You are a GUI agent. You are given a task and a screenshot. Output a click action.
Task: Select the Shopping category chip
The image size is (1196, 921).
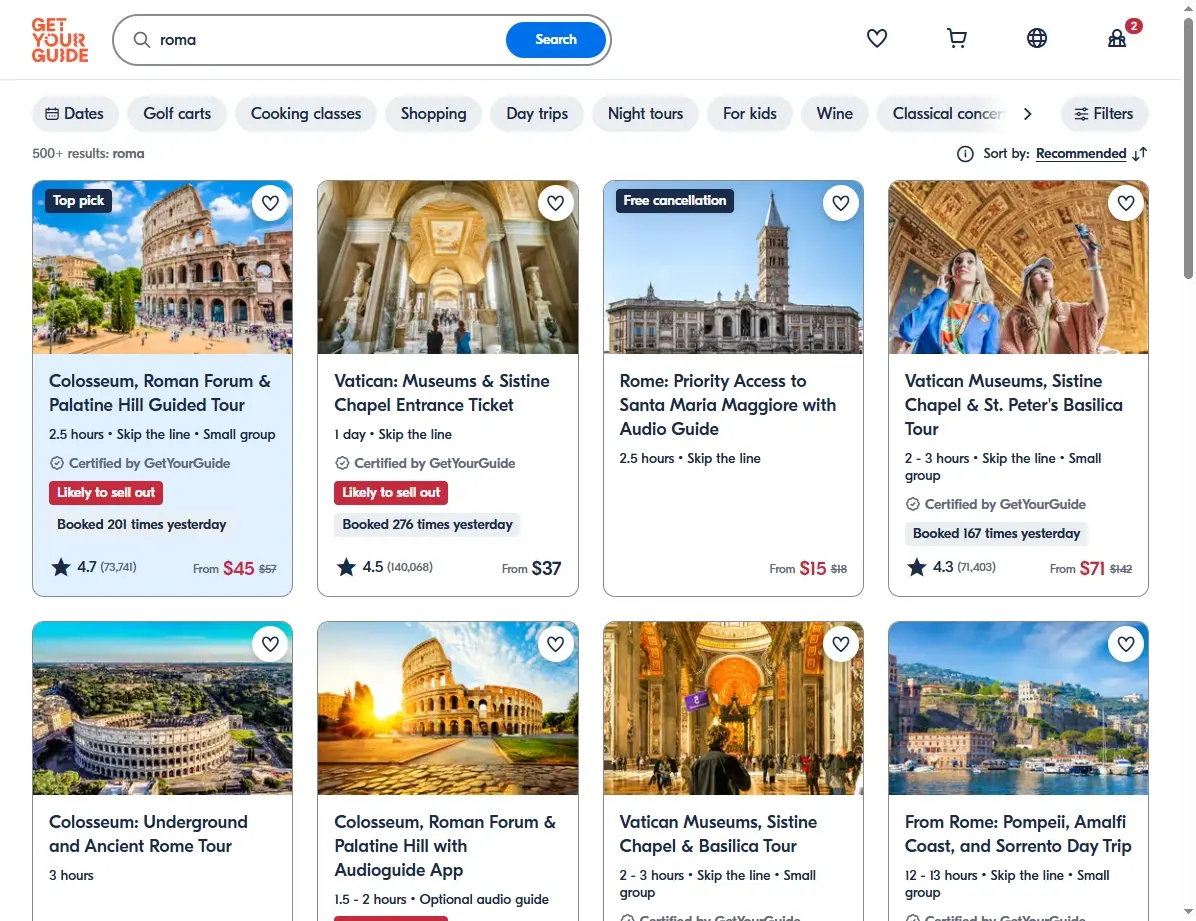[x=433, y=114]
